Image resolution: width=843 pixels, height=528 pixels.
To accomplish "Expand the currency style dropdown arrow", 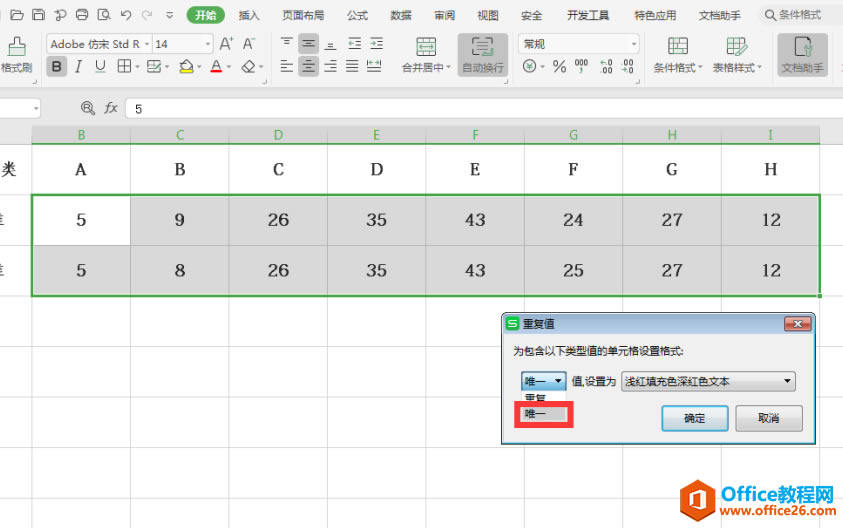I will point(542,67).
